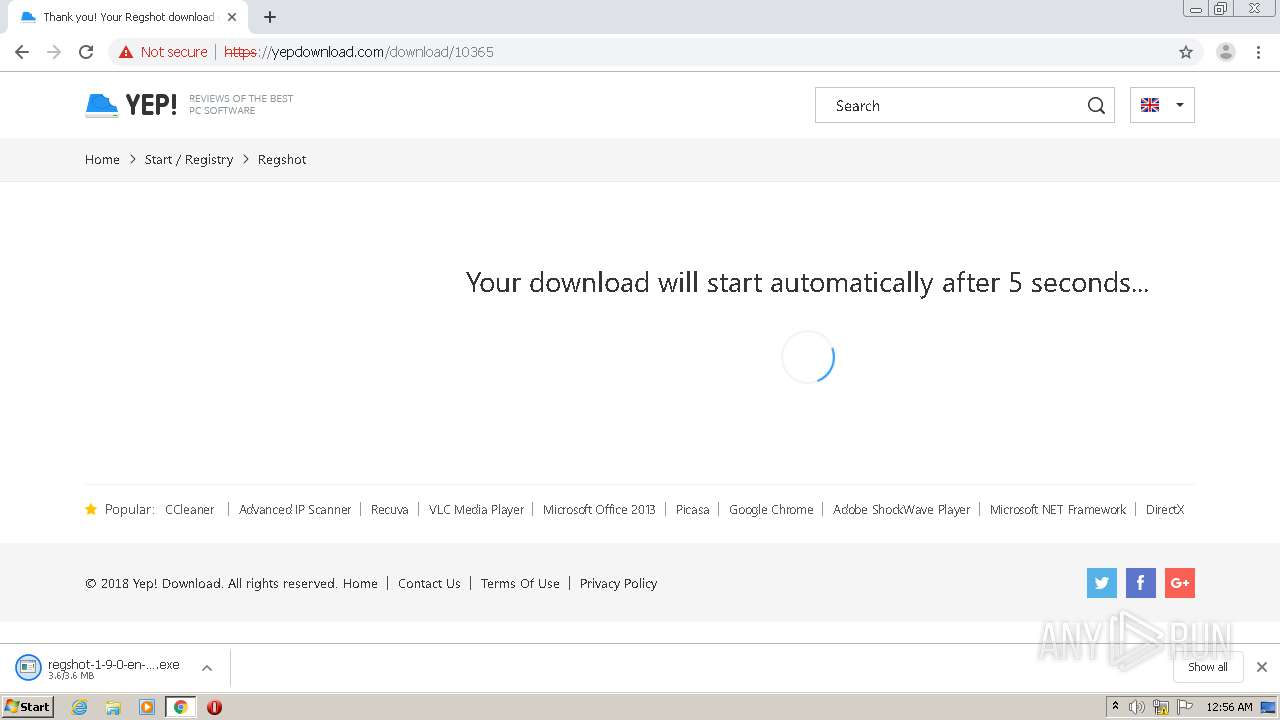This screenshot has width=1280, height=720.
Task: Show hidden system tray icons
Action: [1115, 707]
